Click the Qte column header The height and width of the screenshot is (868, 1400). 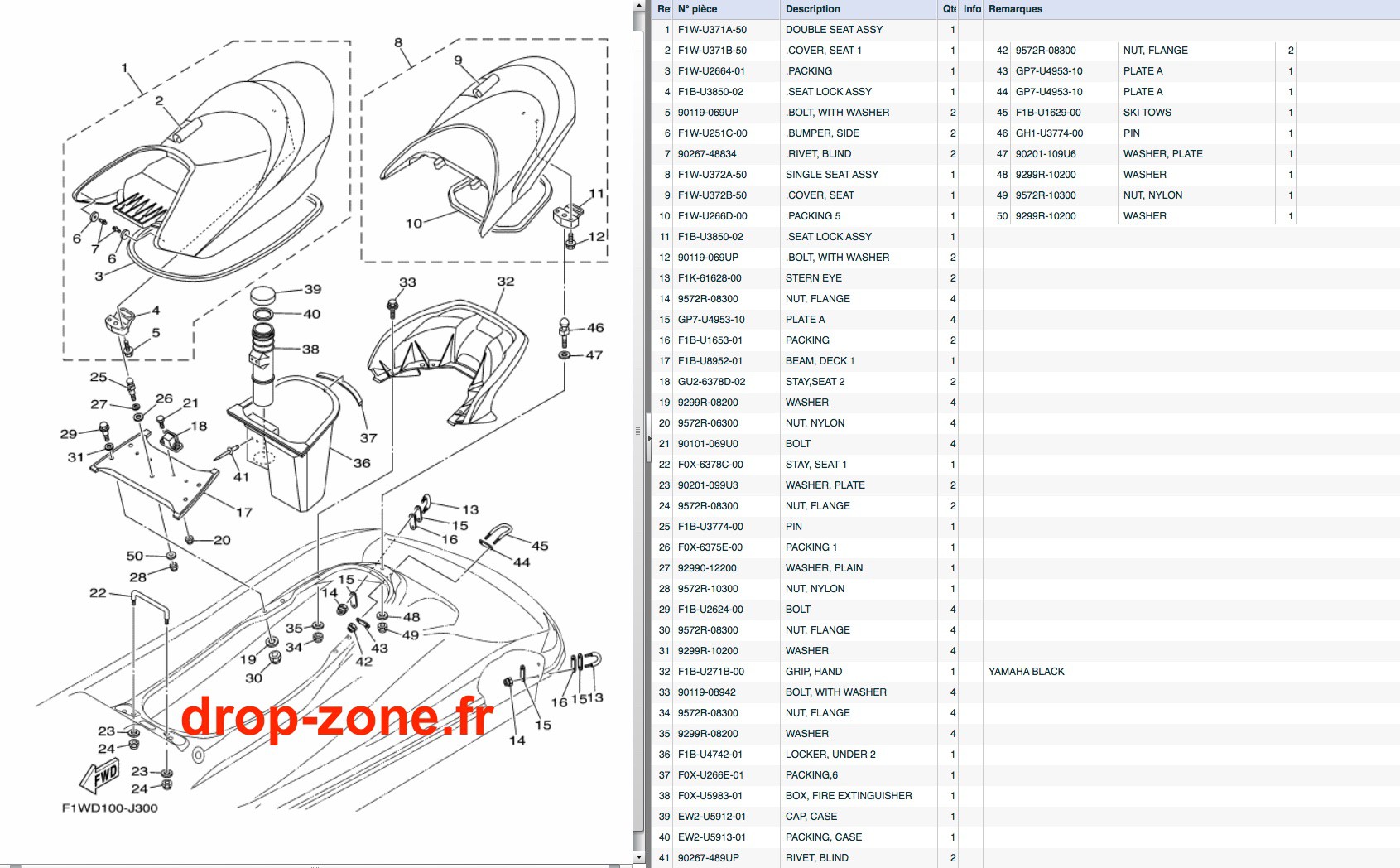click(949, 9)
